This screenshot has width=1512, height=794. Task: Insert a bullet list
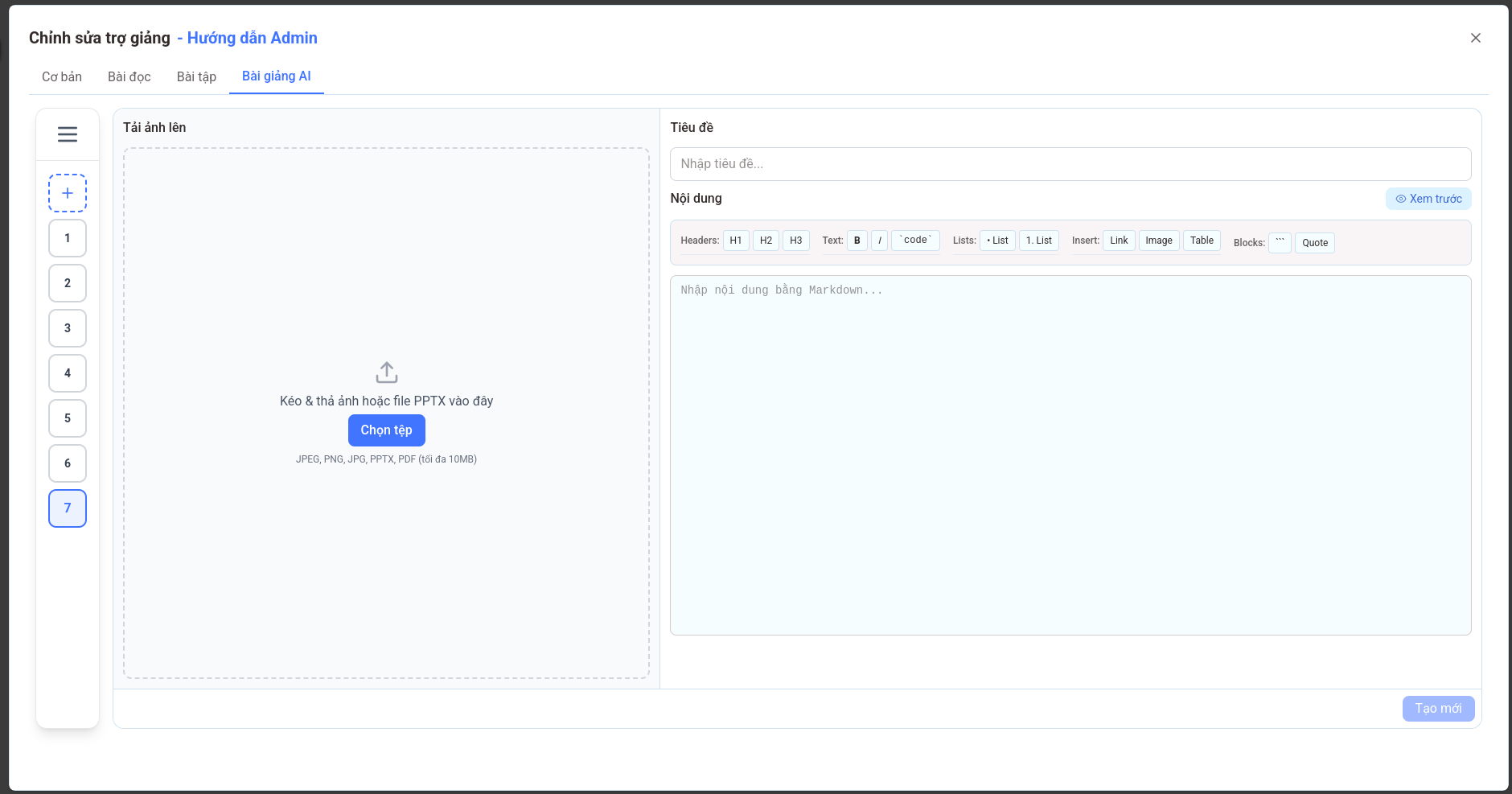(x=997, y=241)
